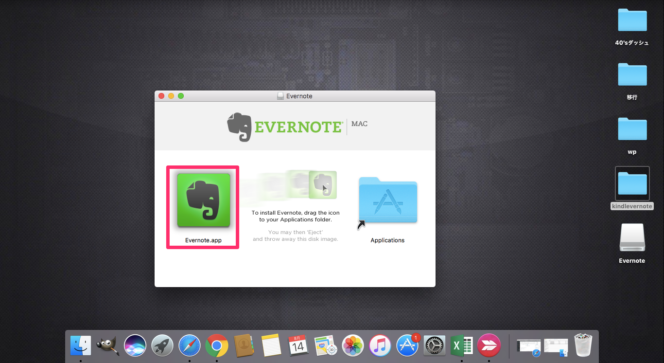Open App Store with update badge

point(407,345)
